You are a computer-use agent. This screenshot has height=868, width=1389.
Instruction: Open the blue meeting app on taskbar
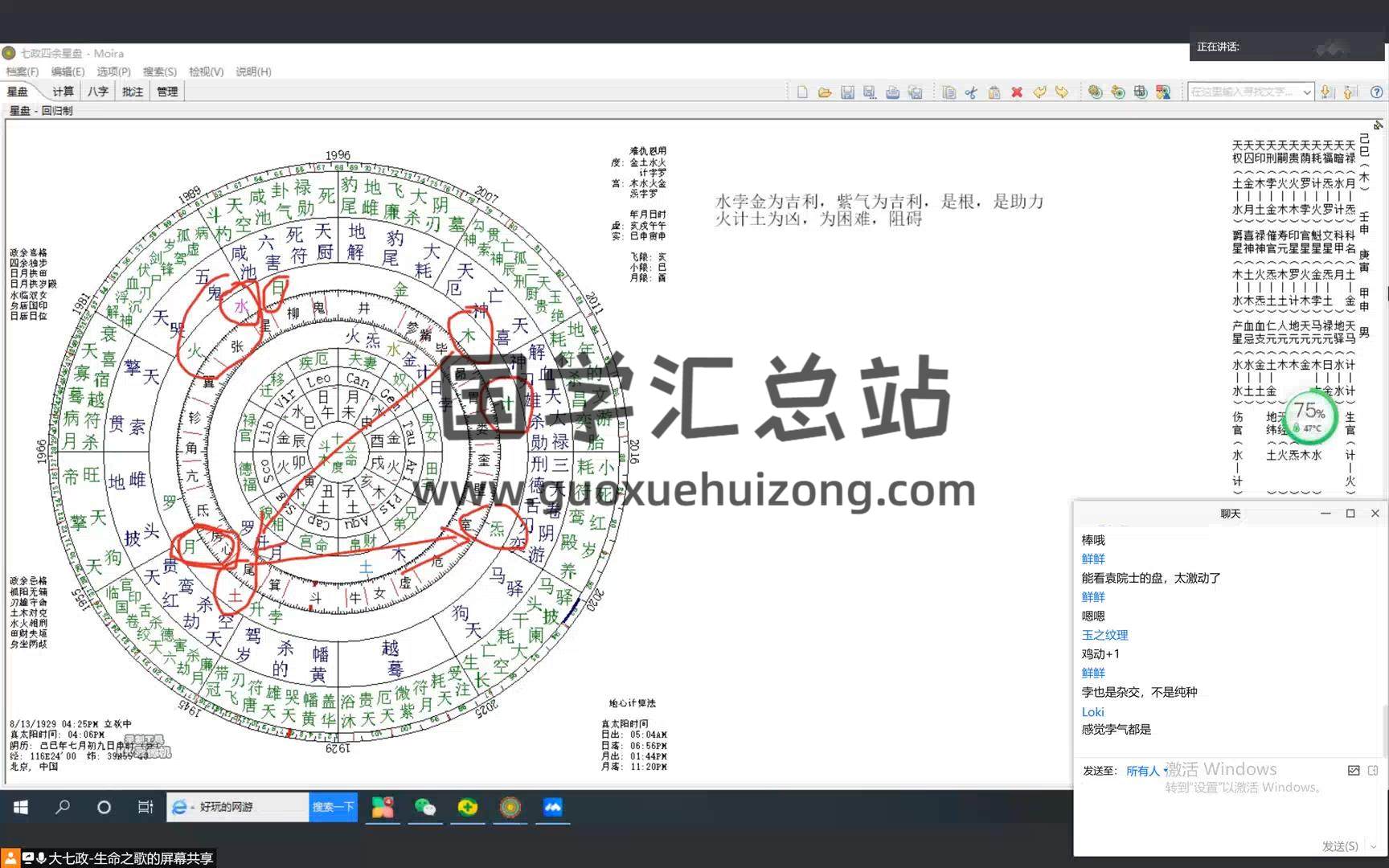[553, 807]
